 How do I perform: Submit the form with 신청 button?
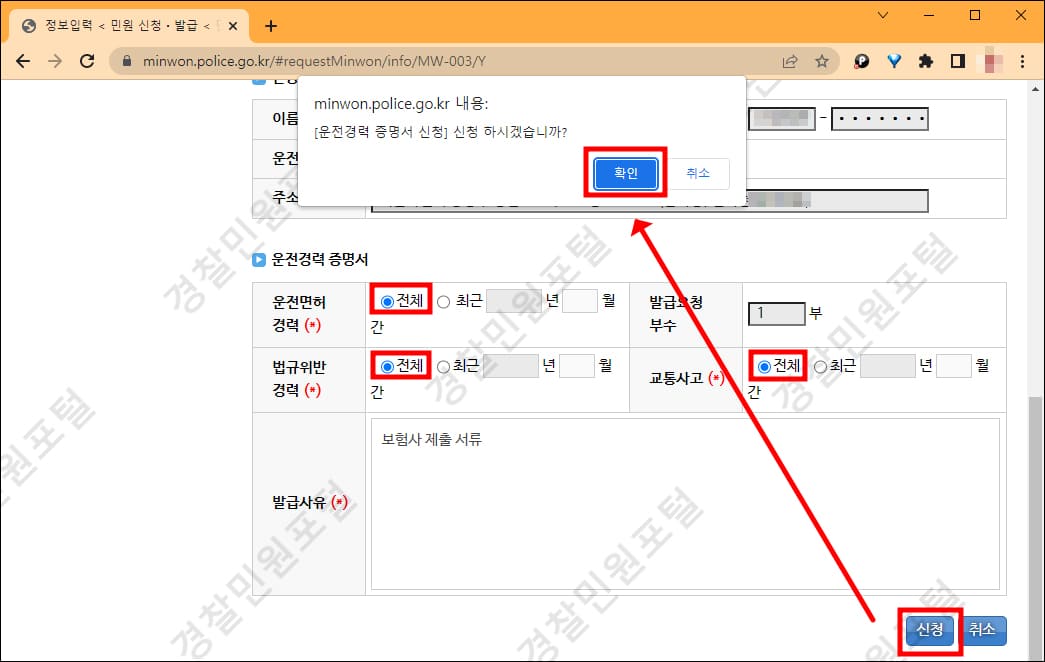click(930, 630)
